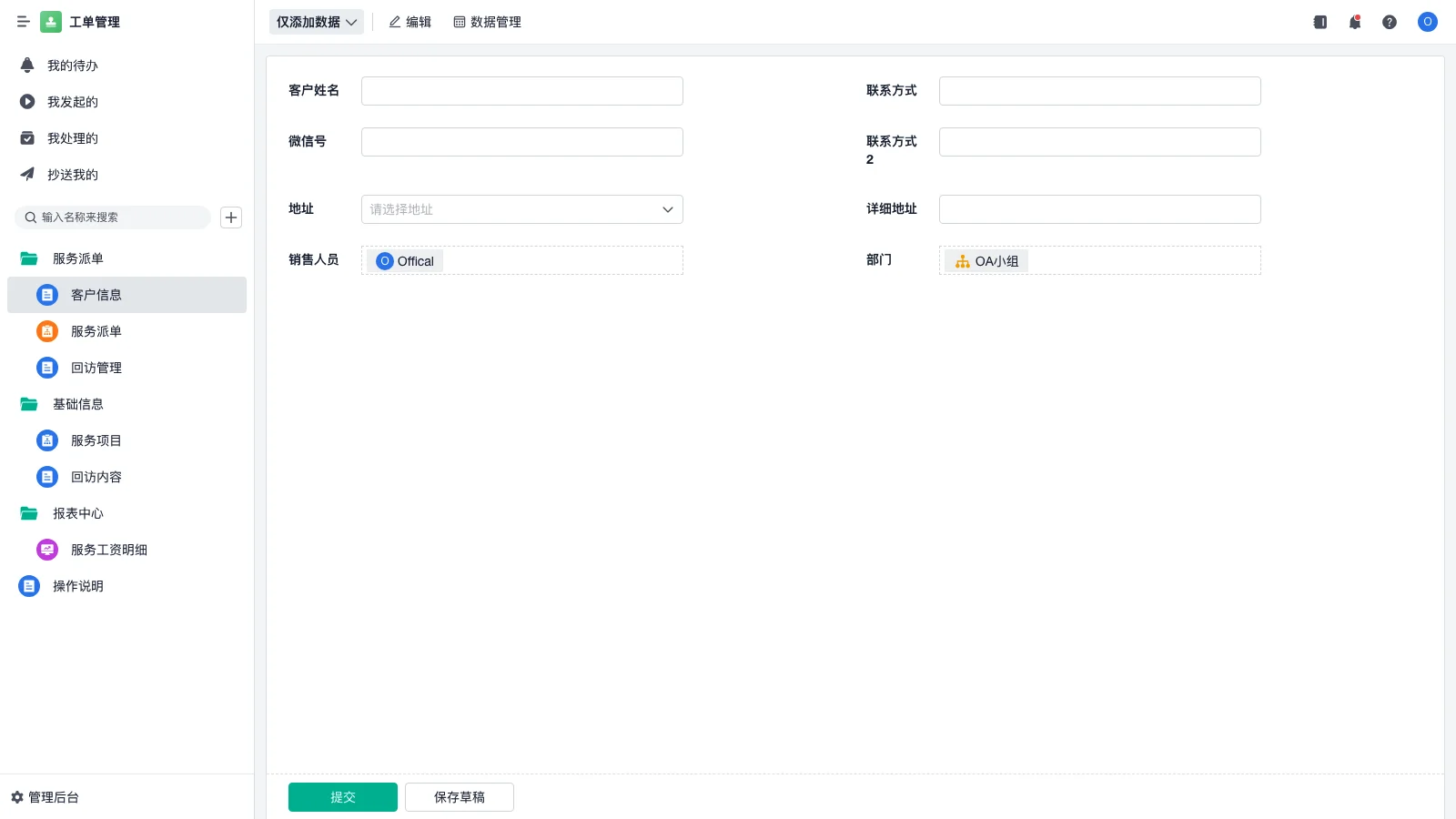Remove the Offical tag in 销售人员 field
Screen dimensions: 1456x819
coord(405,260)
